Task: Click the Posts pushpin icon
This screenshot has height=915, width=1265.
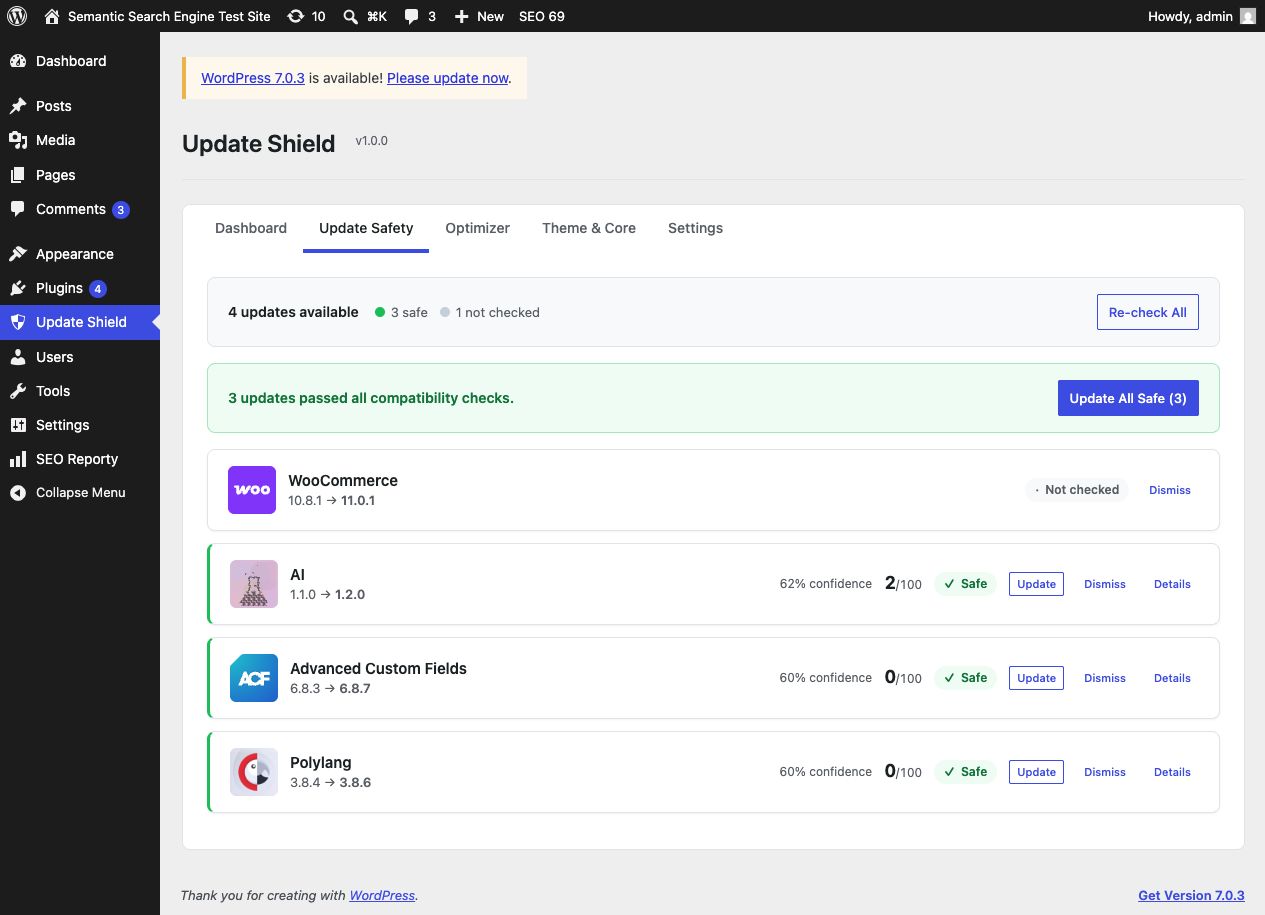Action: point(18,106)
